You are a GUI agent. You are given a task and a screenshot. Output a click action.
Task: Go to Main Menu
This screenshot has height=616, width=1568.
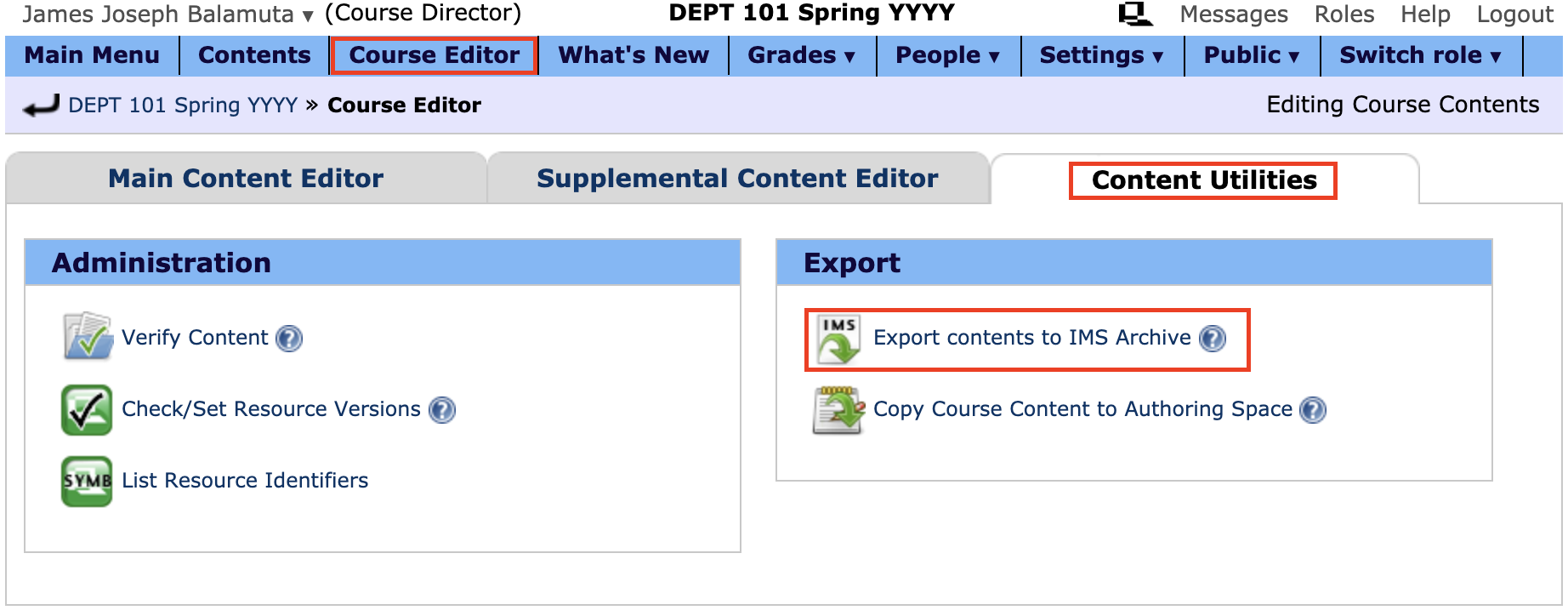click(92, 55)
